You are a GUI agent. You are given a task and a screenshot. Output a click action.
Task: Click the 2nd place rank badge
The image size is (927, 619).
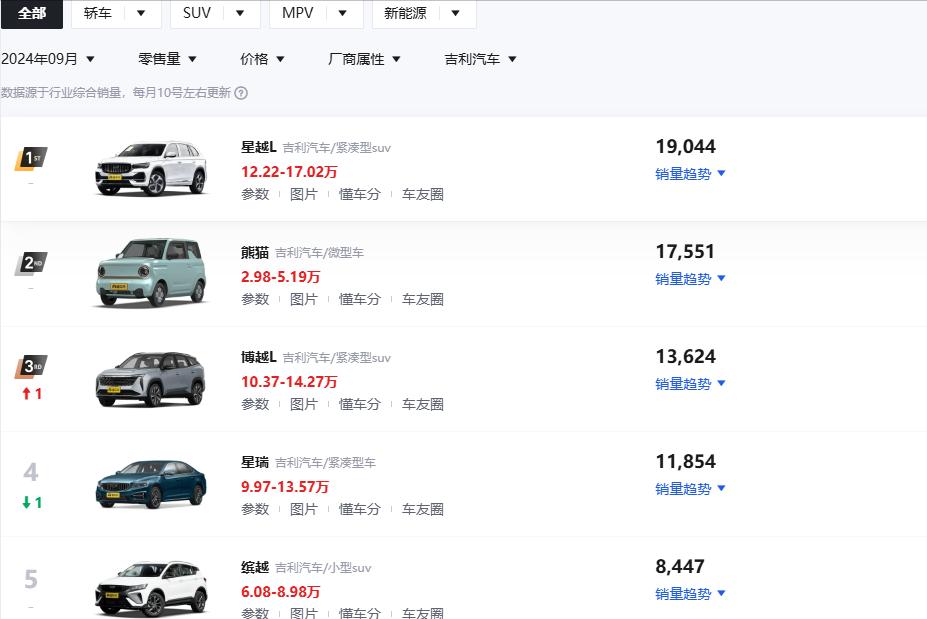(31, 263)
